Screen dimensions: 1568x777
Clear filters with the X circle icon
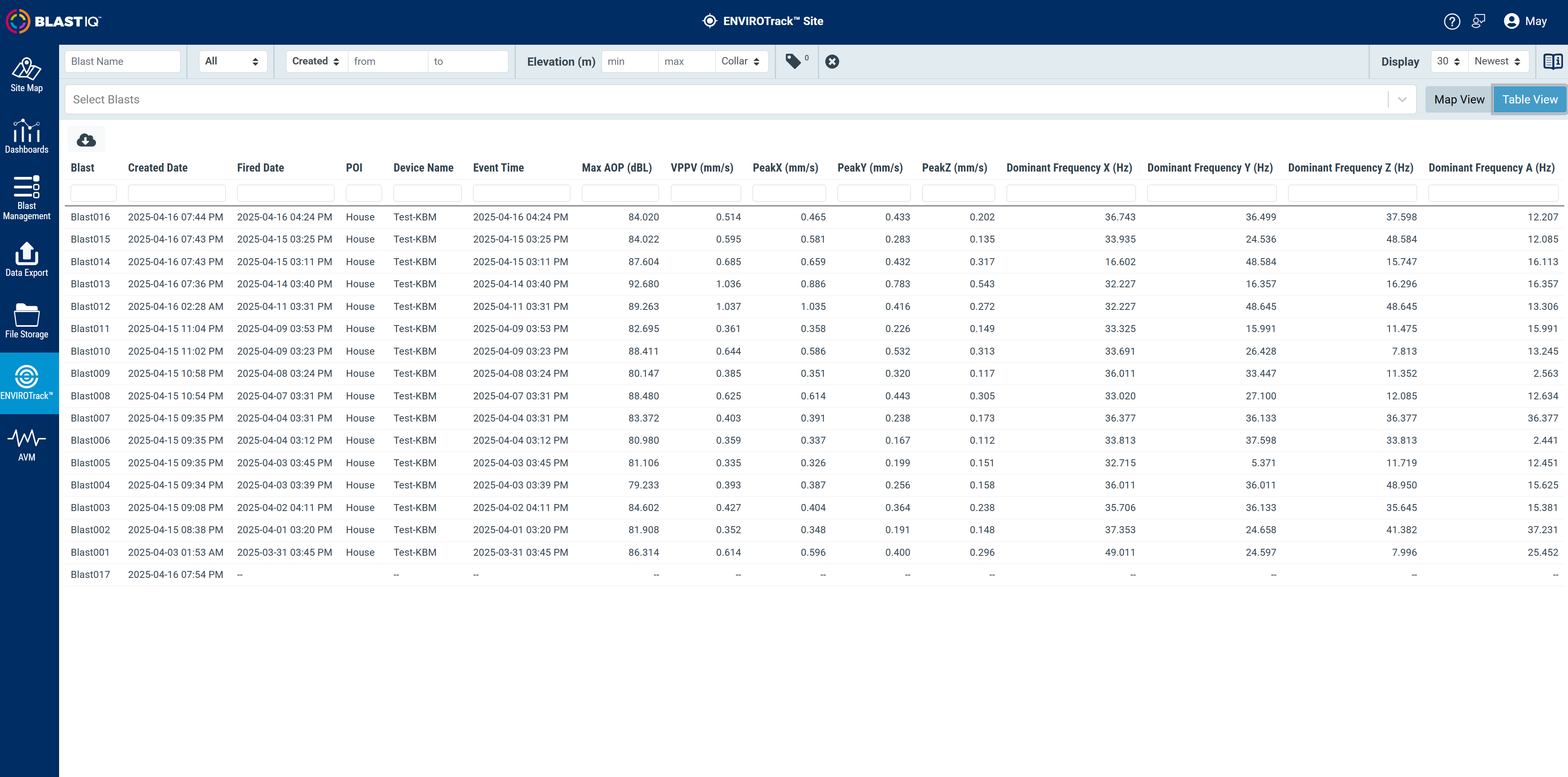coord(832,62)
